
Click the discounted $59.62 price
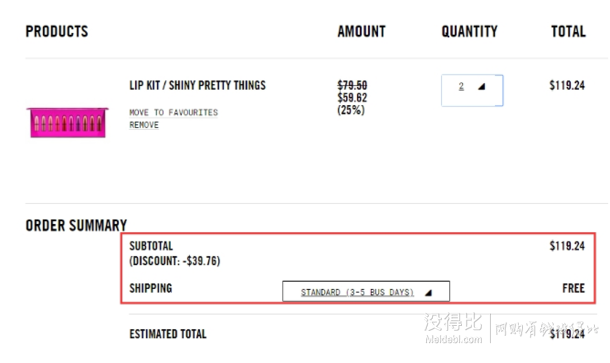(352, 97)
